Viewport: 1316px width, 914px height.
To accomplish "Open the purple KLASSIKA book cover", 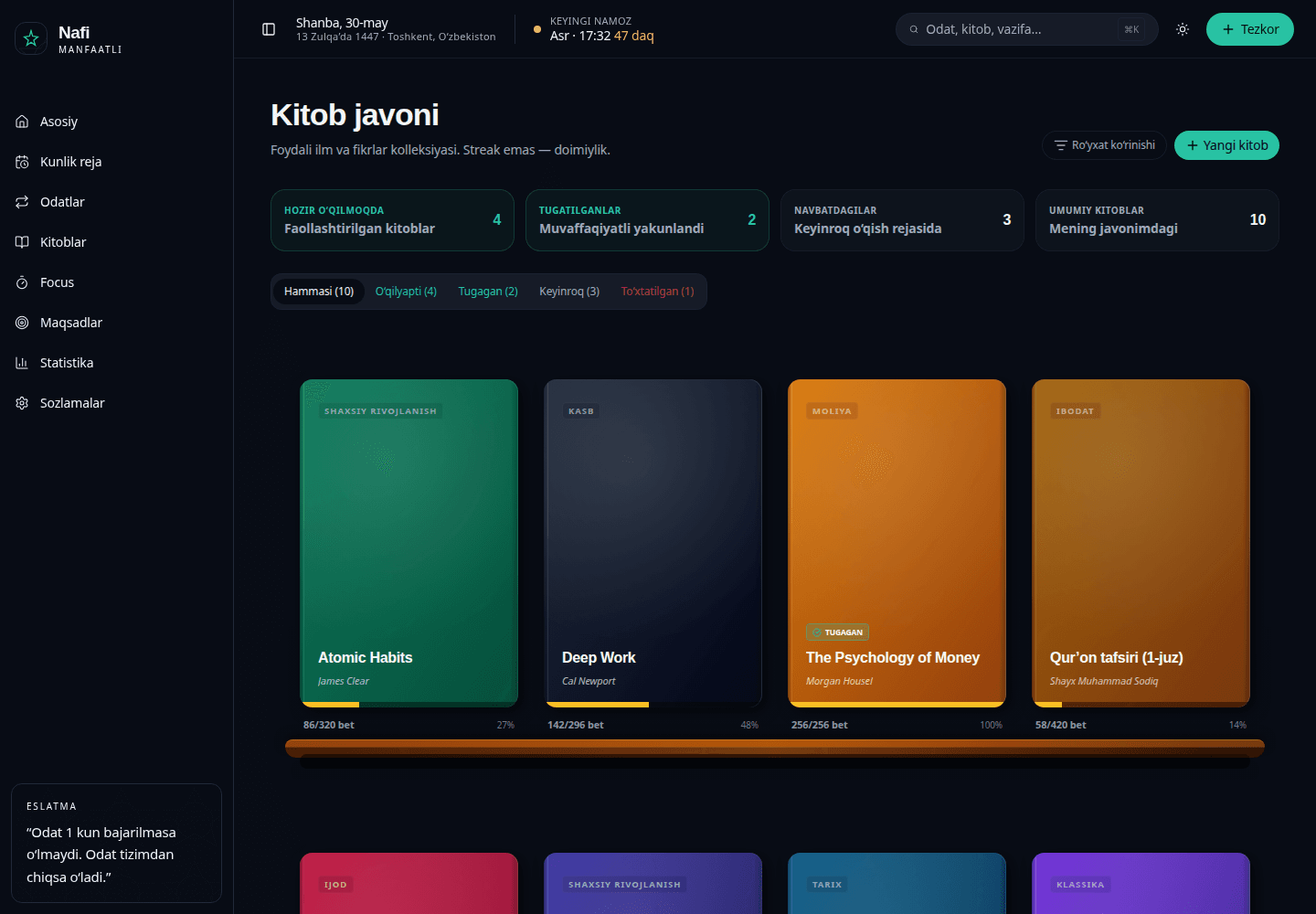I will coord(1141,883).
